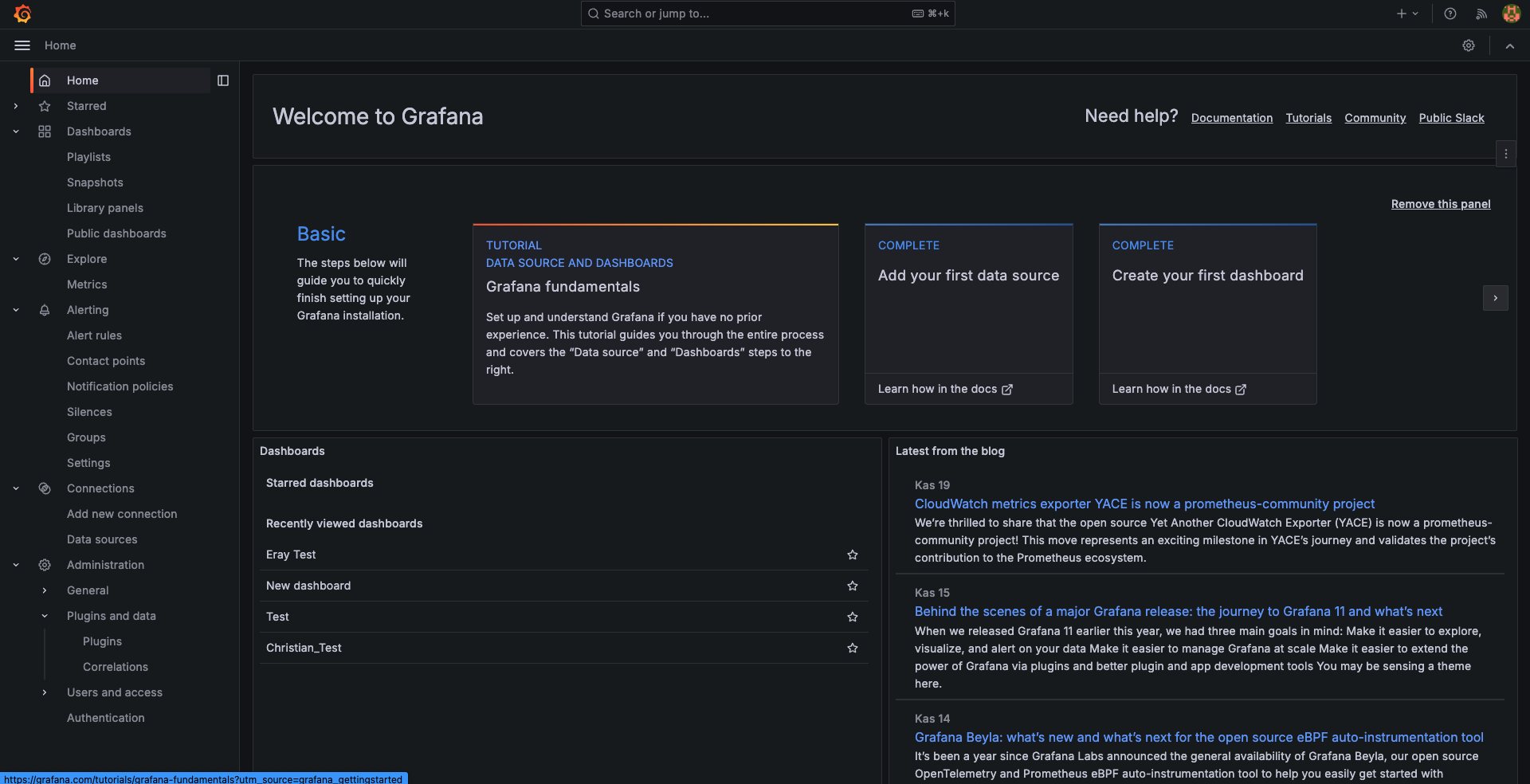Go to Notification policies

pyautogui.click(x=120, y=386)
